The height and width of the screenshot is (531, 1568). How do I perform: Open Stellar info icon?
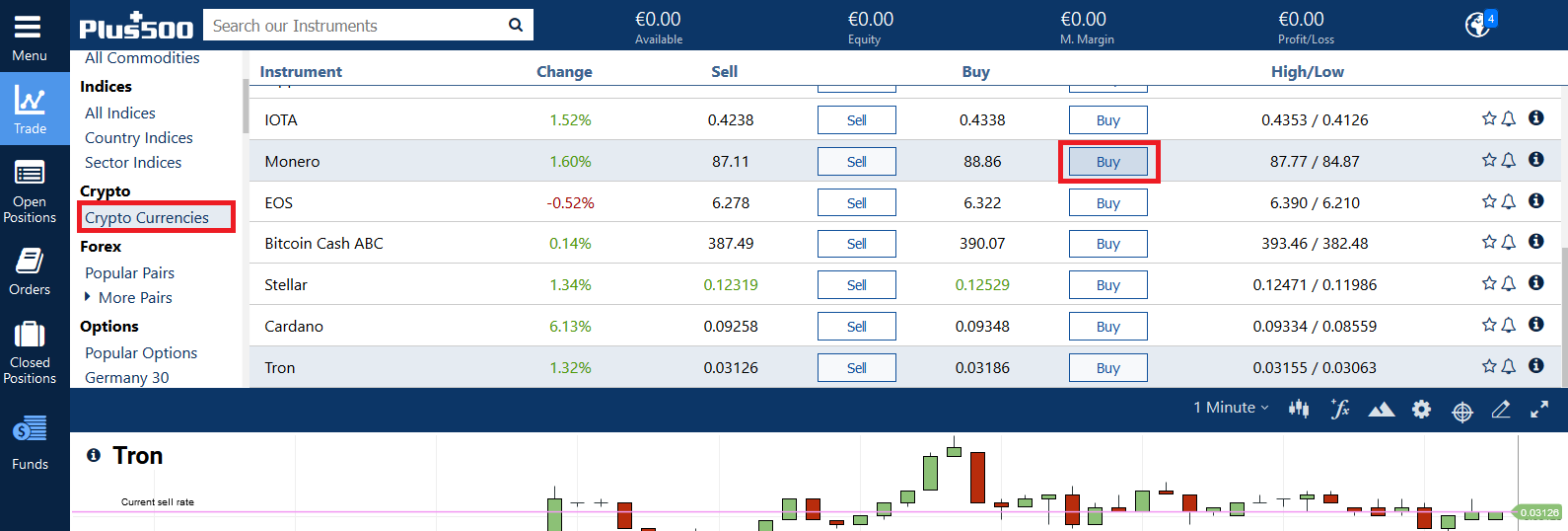pos(1536,282)
